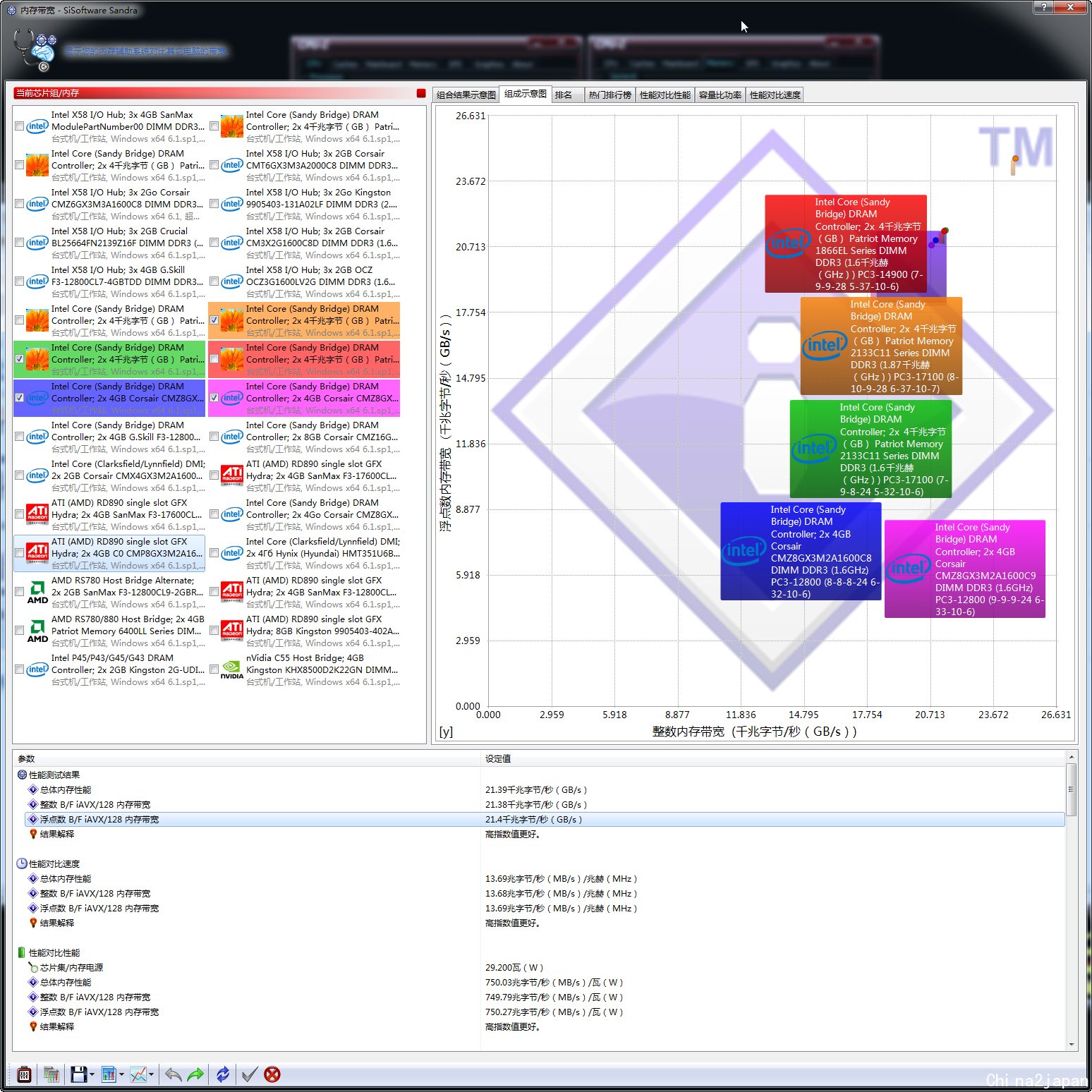Collapse the 性能对比性能 section in results list

22,952
